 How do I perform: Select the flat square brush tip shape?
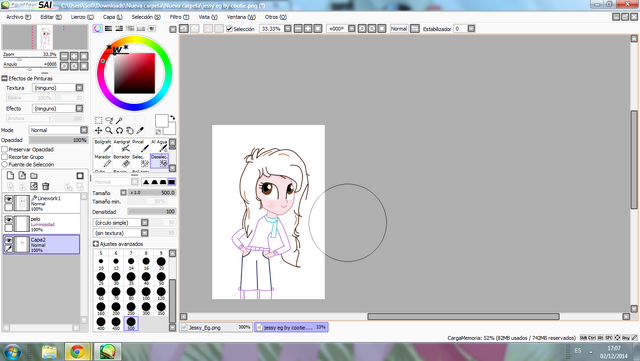tap(171, 182)
